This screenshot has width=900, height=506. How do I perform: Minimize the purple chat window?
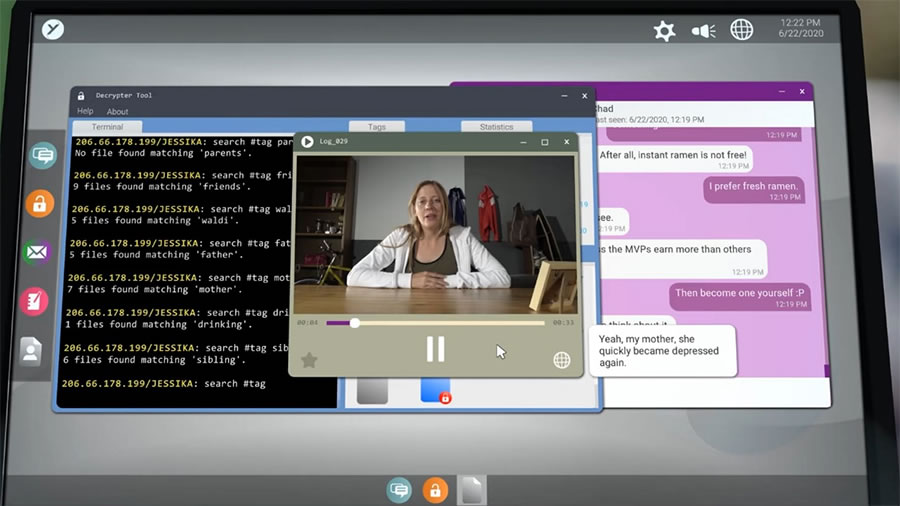coord(782,91)
